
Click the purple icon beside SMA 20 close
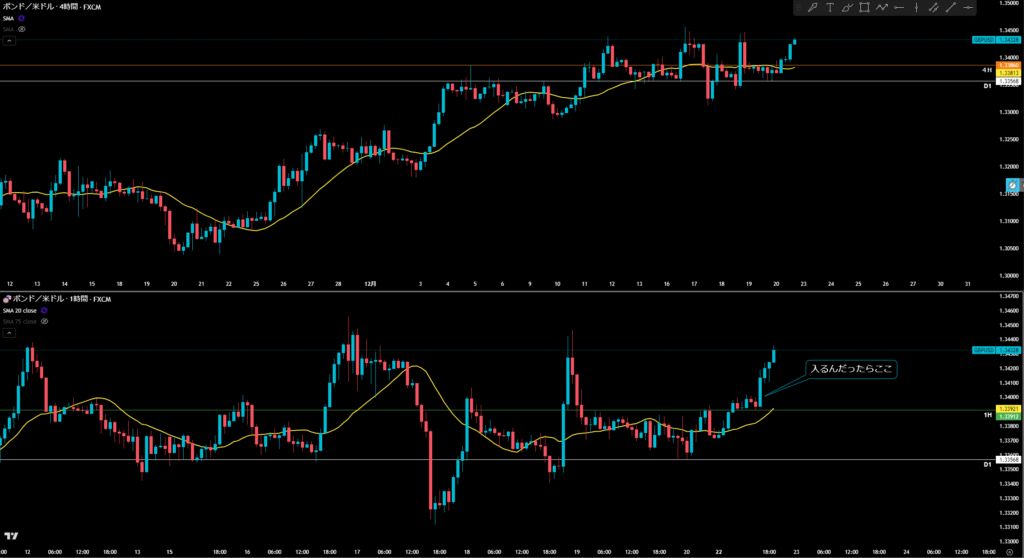(46, 311)
